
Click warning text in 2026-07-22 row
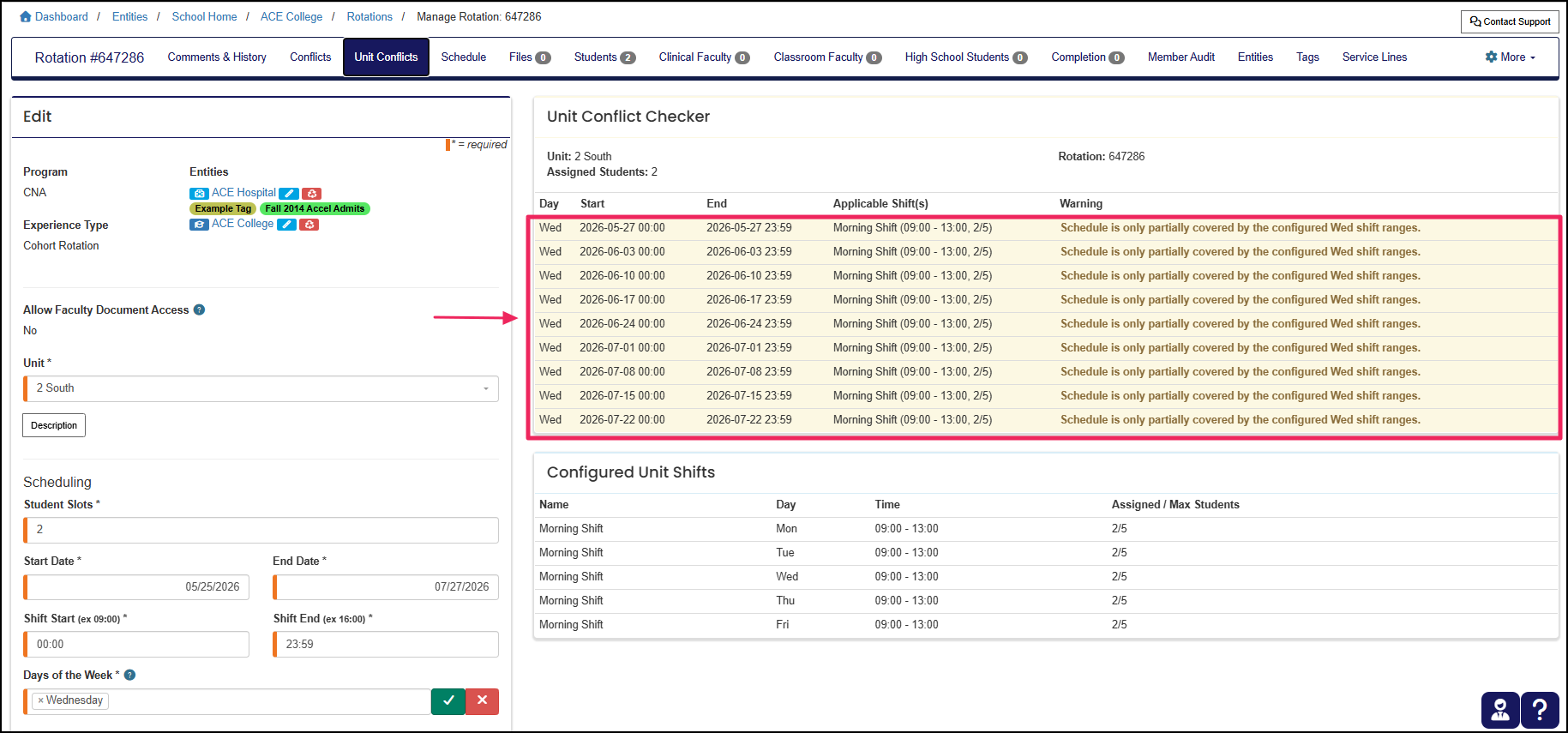pos(1241,420)
